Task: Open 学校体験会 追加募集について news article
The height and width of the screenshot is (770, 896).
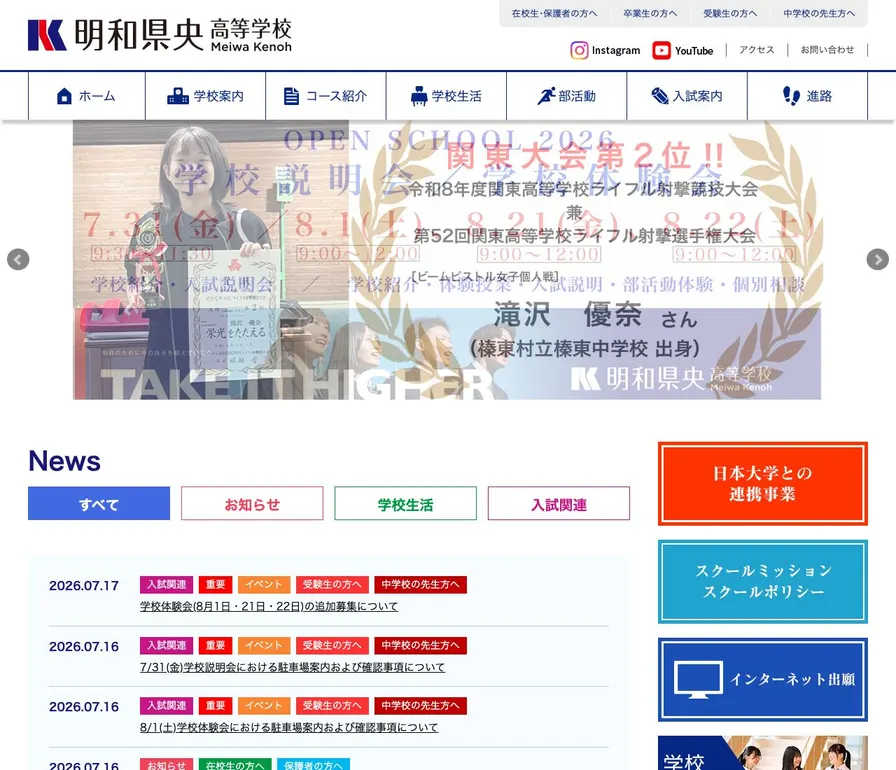Action: 269,606
